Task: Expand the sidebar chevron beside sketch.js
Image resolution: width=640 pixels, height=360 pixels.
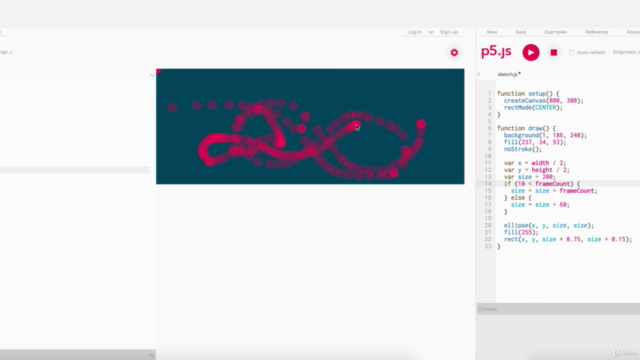Action: (x=479, y=74)
